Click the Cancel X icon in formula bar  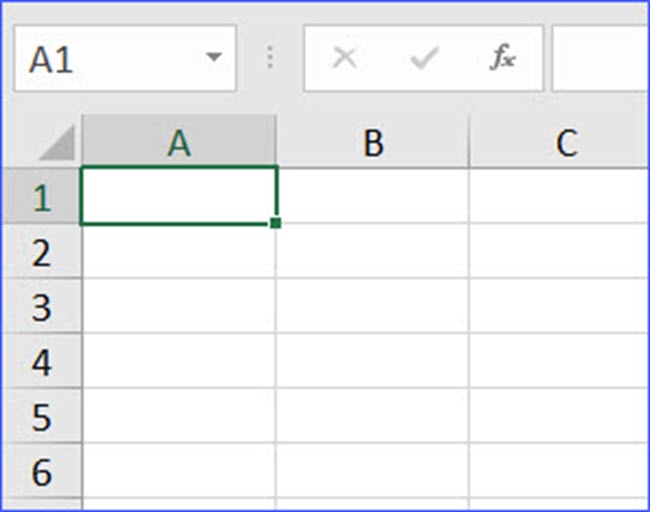tap(345, 58)
